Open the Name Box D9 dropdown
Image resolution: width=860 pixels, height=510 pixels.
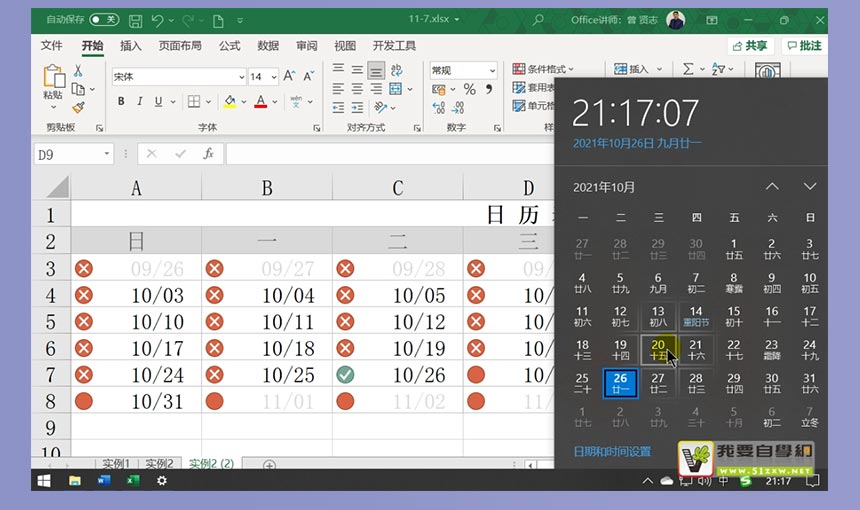[106, 154]
